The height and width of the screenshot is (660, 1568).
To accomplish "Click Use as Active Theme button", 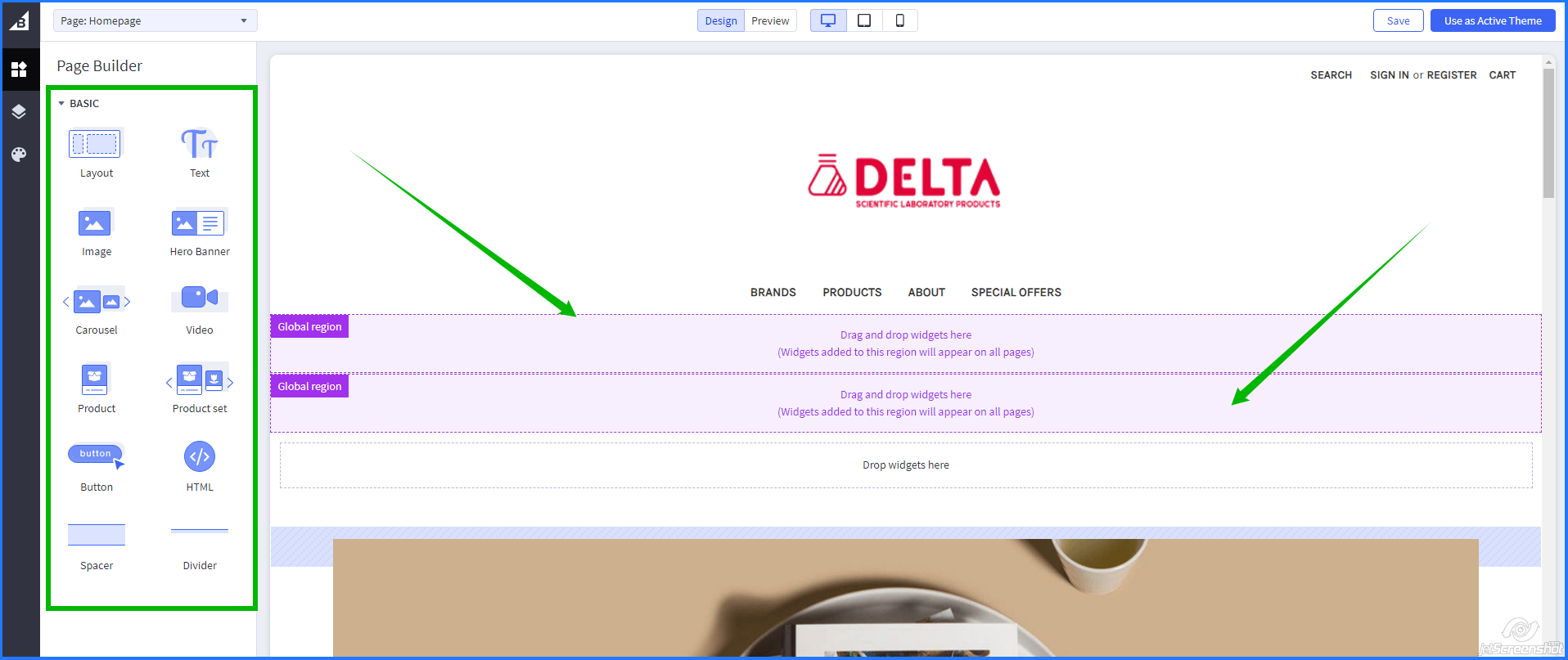I will (1492, 20).
